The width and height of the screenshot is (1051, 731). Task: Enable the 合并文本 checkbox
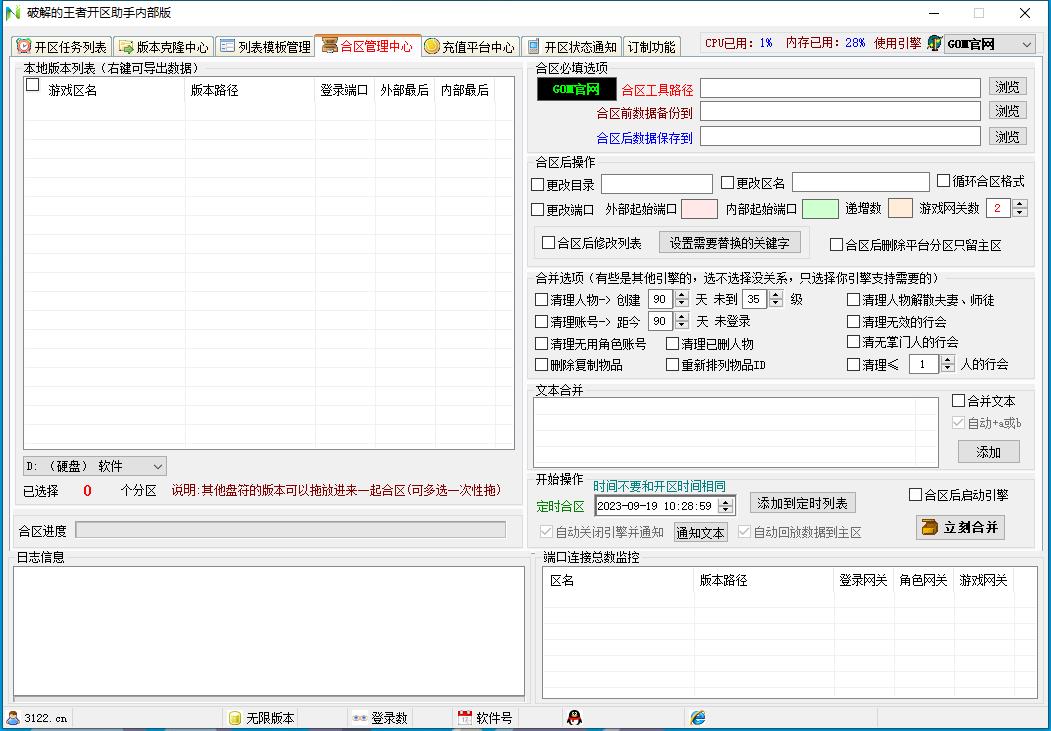[x=959, y=400]
